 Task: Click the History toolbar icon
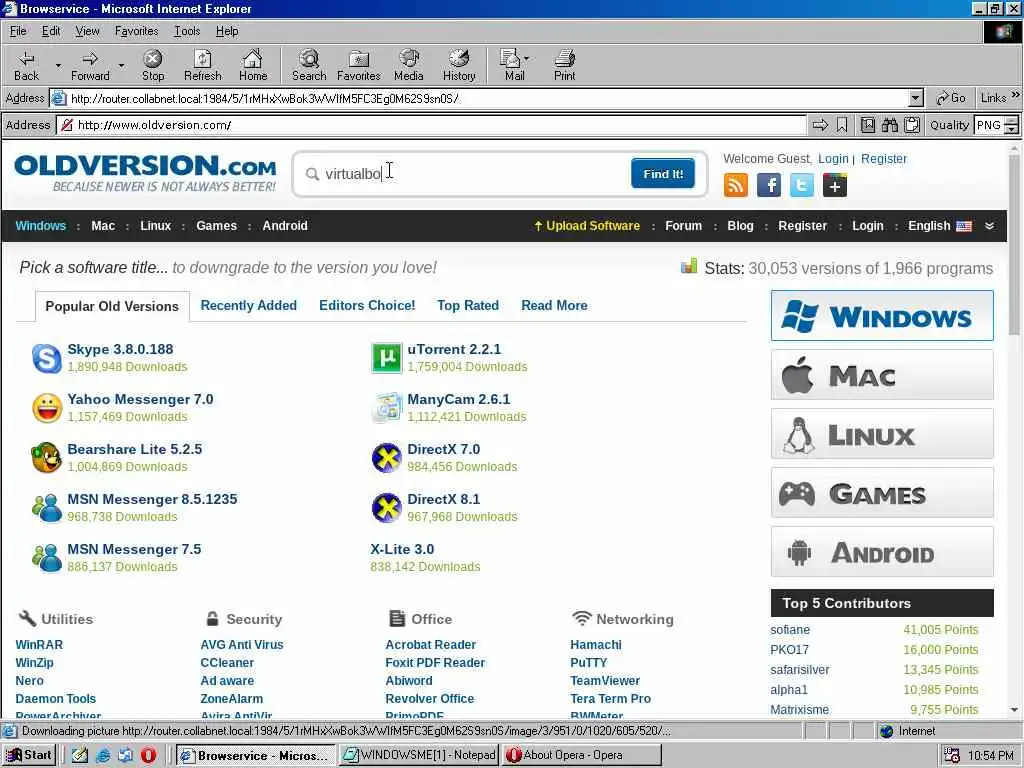tap(459, 65)
